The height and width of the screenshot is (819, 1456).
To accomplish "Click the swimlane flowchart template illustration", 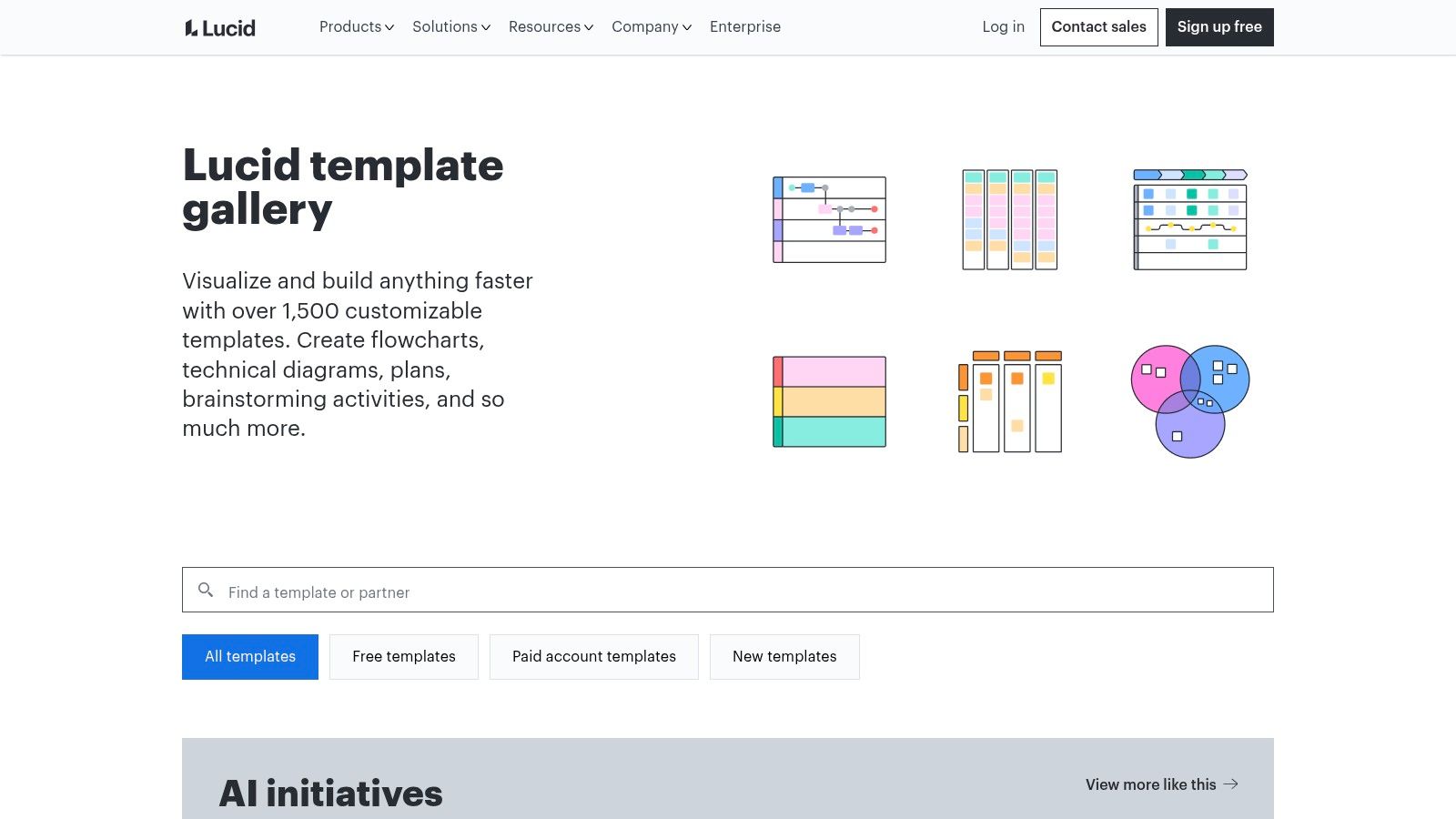I will tap(829, 219).
